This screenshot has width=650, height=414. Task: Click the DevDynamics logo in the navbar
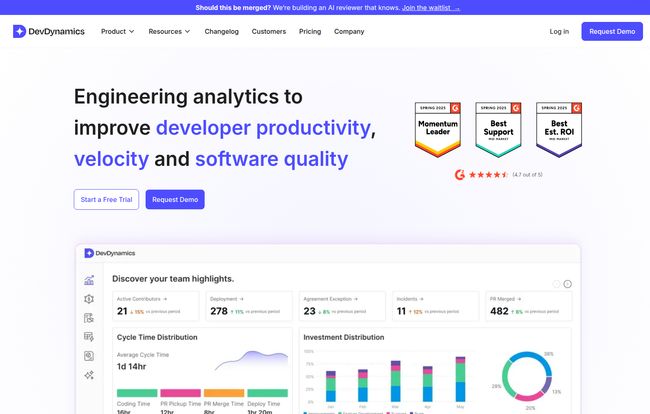click(49, 31)
